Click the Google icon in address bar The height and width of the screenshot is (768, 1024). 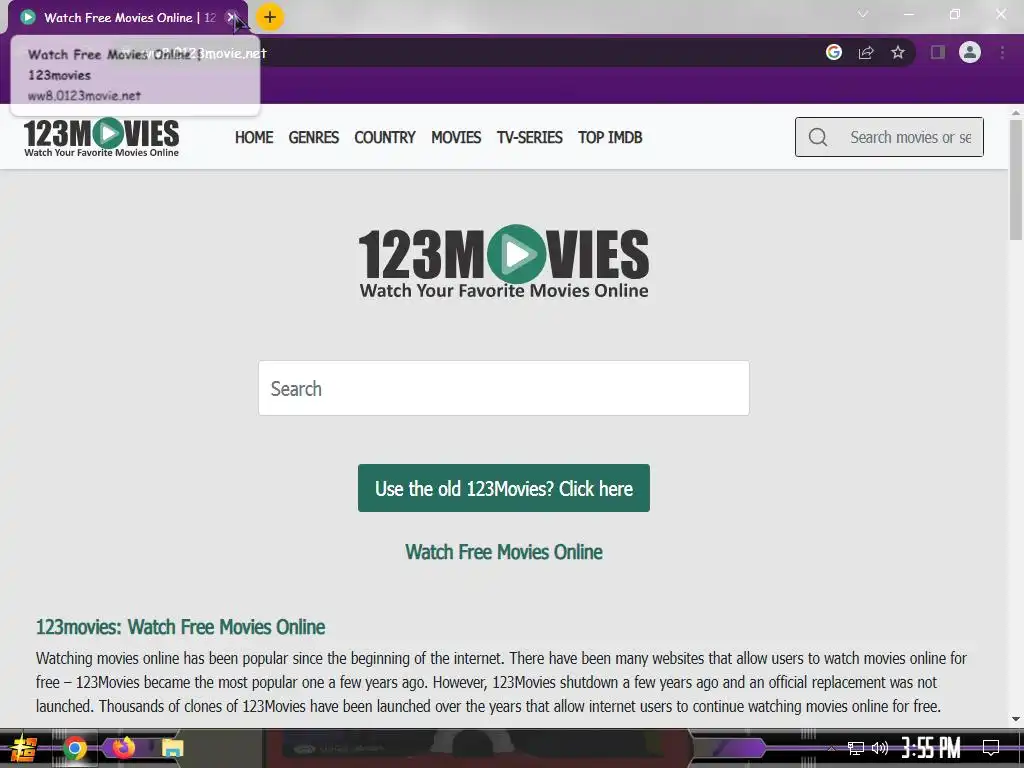pos(834,52)
